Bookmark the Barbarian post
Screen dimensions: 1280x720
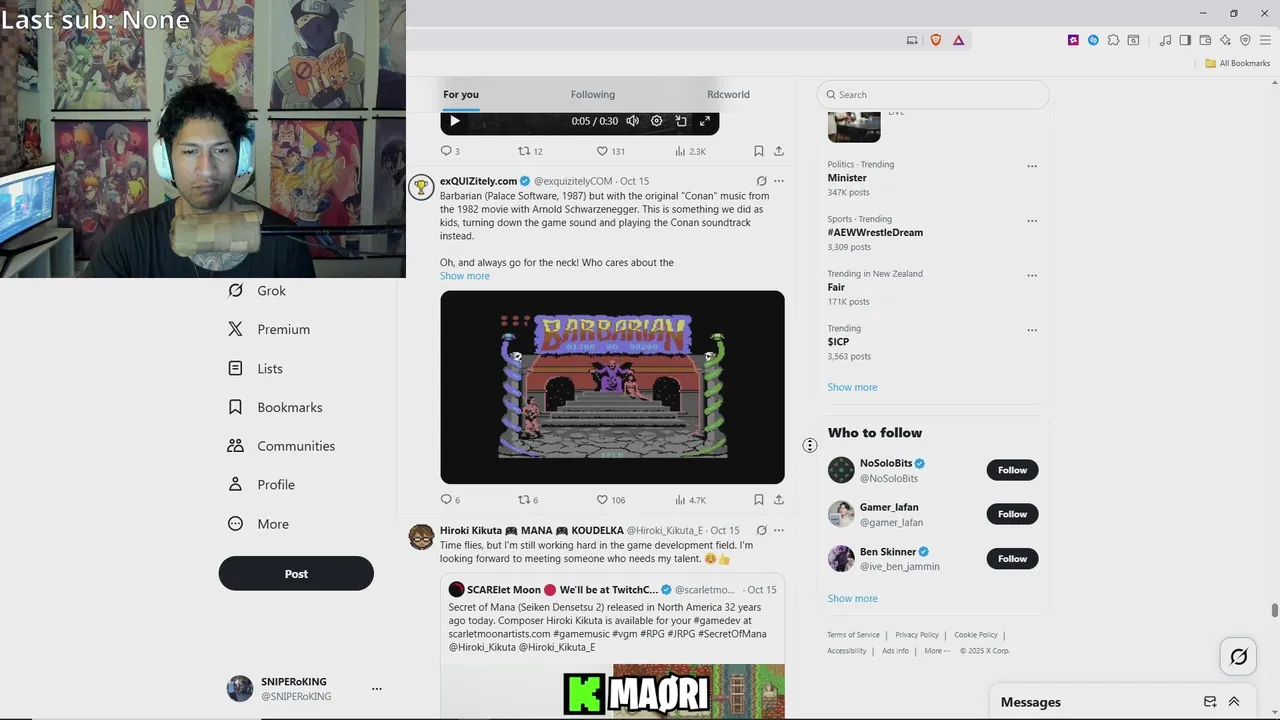[758, 500]
